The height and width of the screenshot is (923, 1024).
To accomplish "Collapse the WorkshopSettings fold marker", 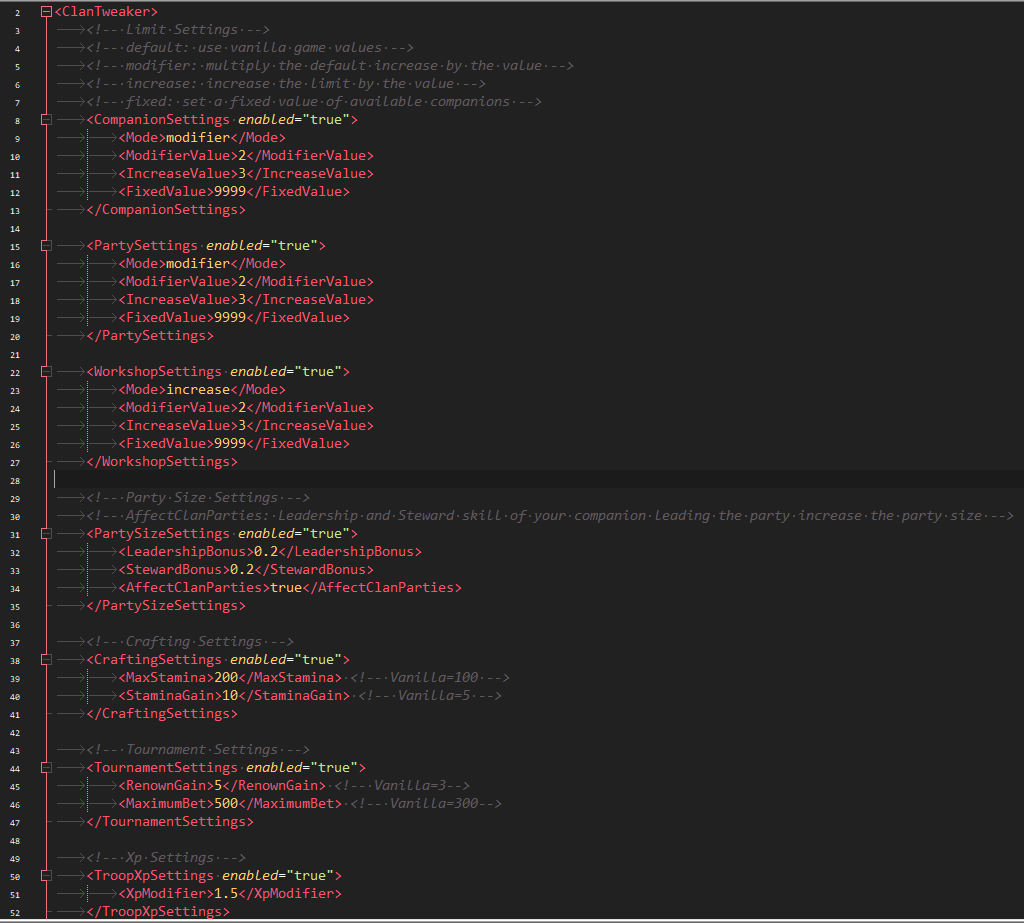I will (46, 372).
